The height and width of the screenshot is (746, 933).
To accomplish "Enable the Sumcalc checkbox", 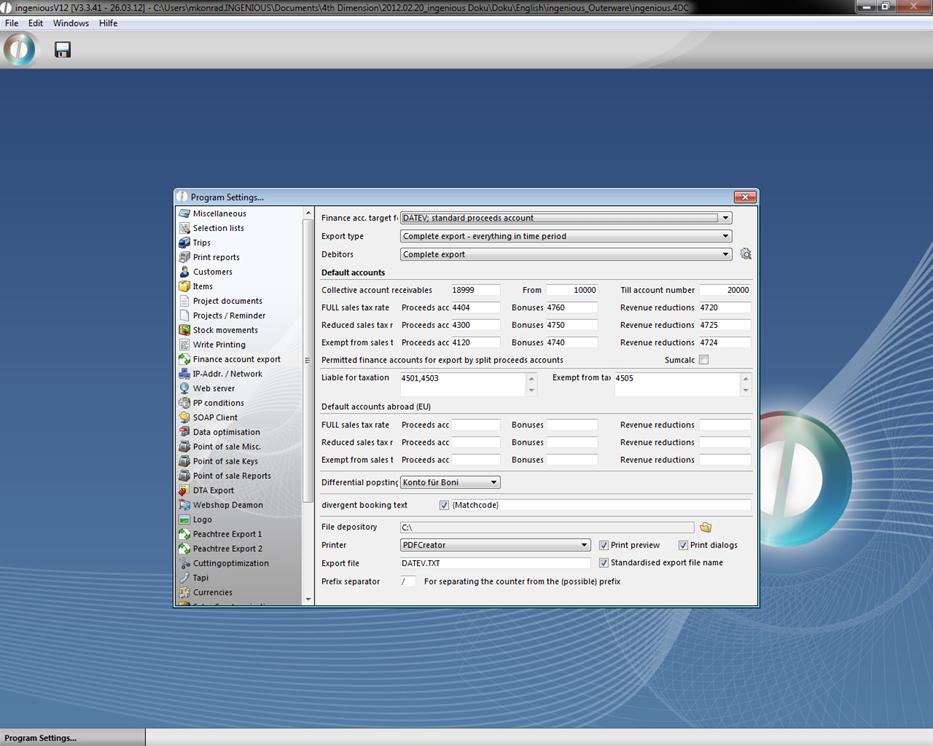I will (703, 360).
